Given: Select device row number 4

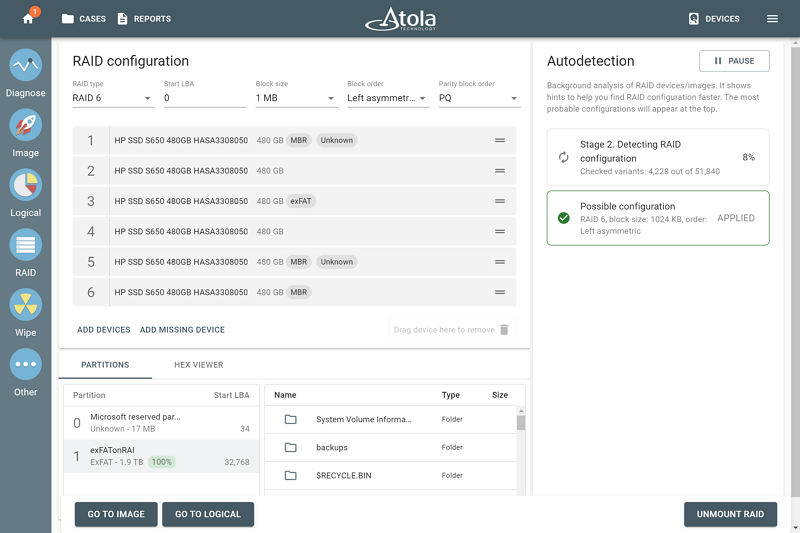Looking at the screenshot, I should pos(294,232).
